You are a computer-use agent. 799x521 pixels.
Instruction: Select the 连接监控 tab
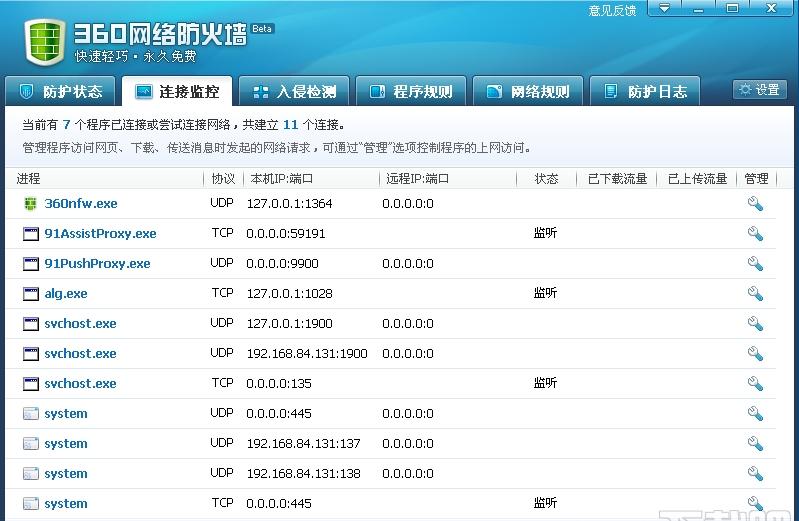click(x=177, y=91)
